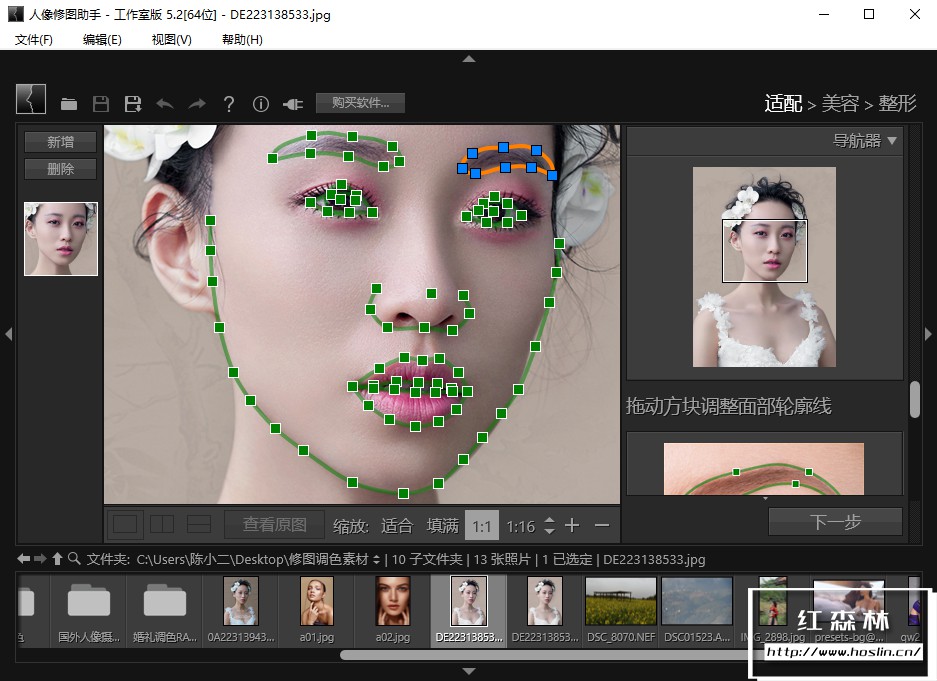This screenshot has height=681, width=937.
Task: Open the folder path dropdown 修图调色素材
Action: [376, 559]
